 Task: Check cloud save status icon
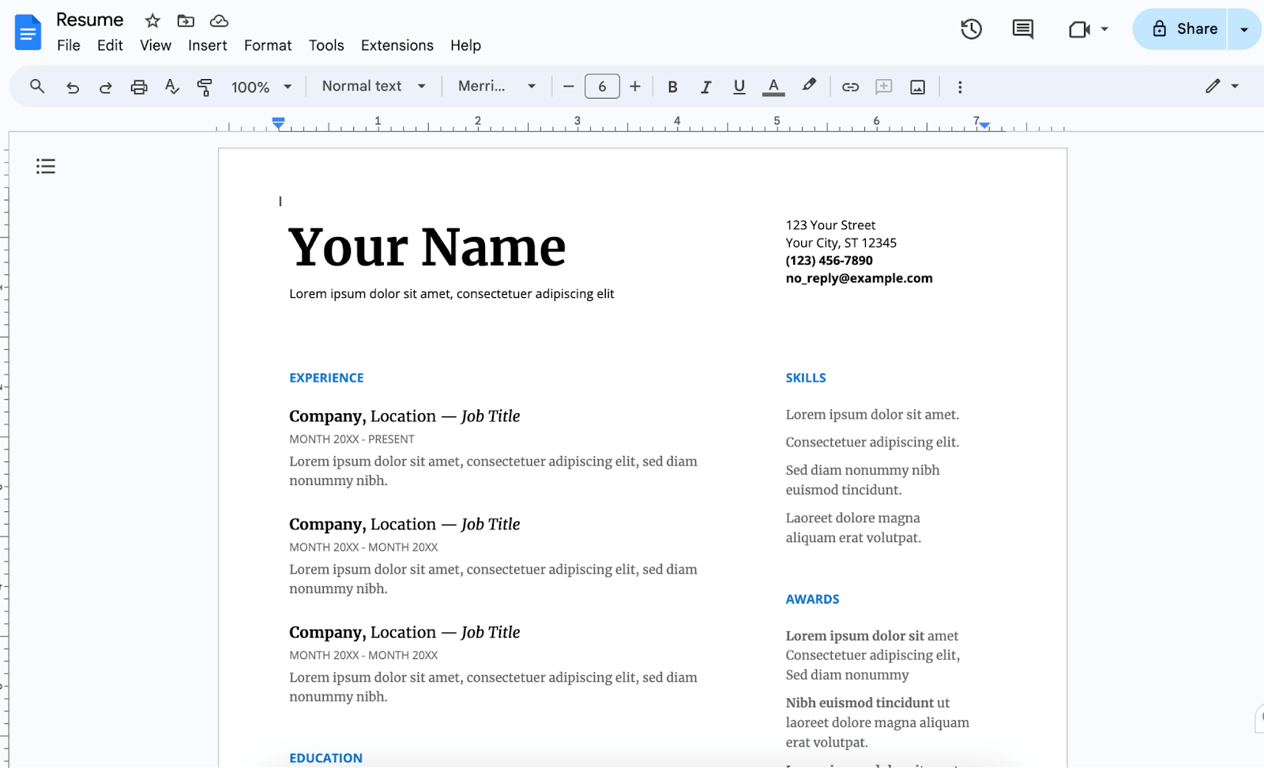(x=219, y=20)
